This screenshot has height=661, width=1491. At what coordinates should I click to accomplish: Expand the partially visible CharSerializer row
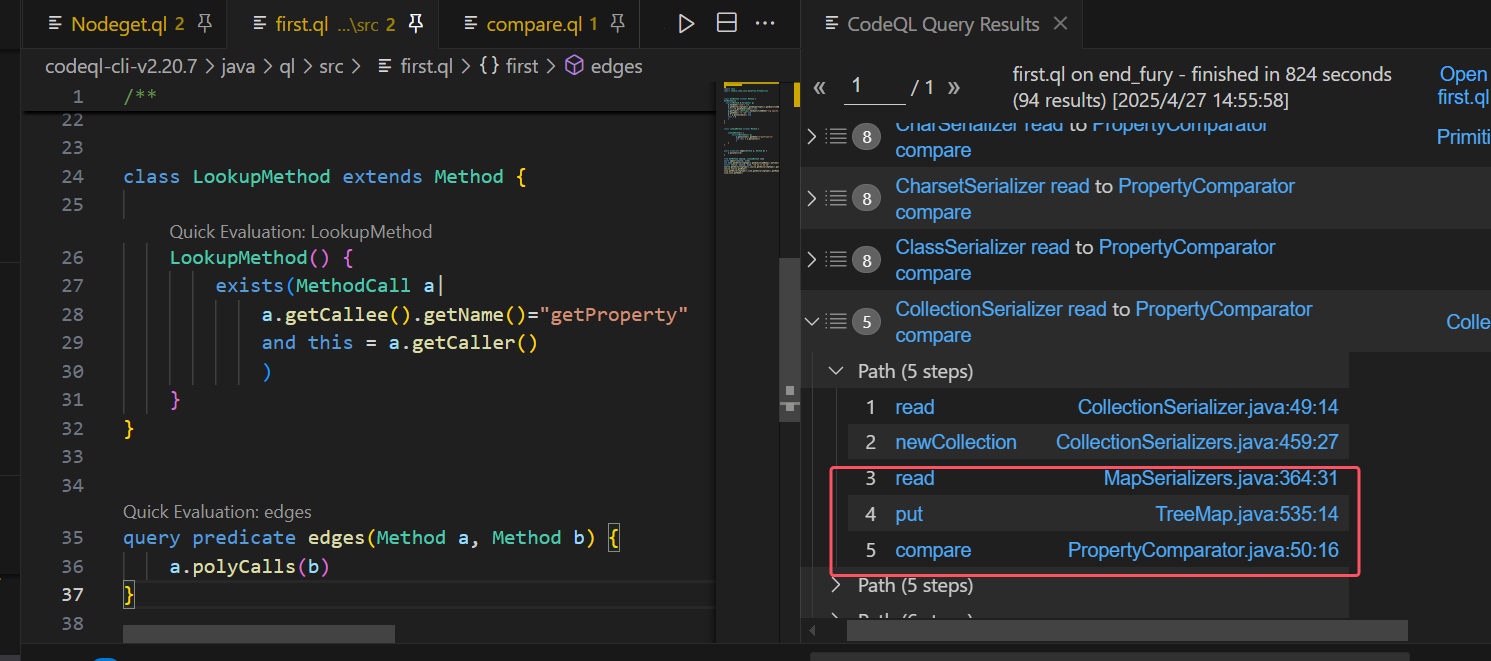coord(812,137)
